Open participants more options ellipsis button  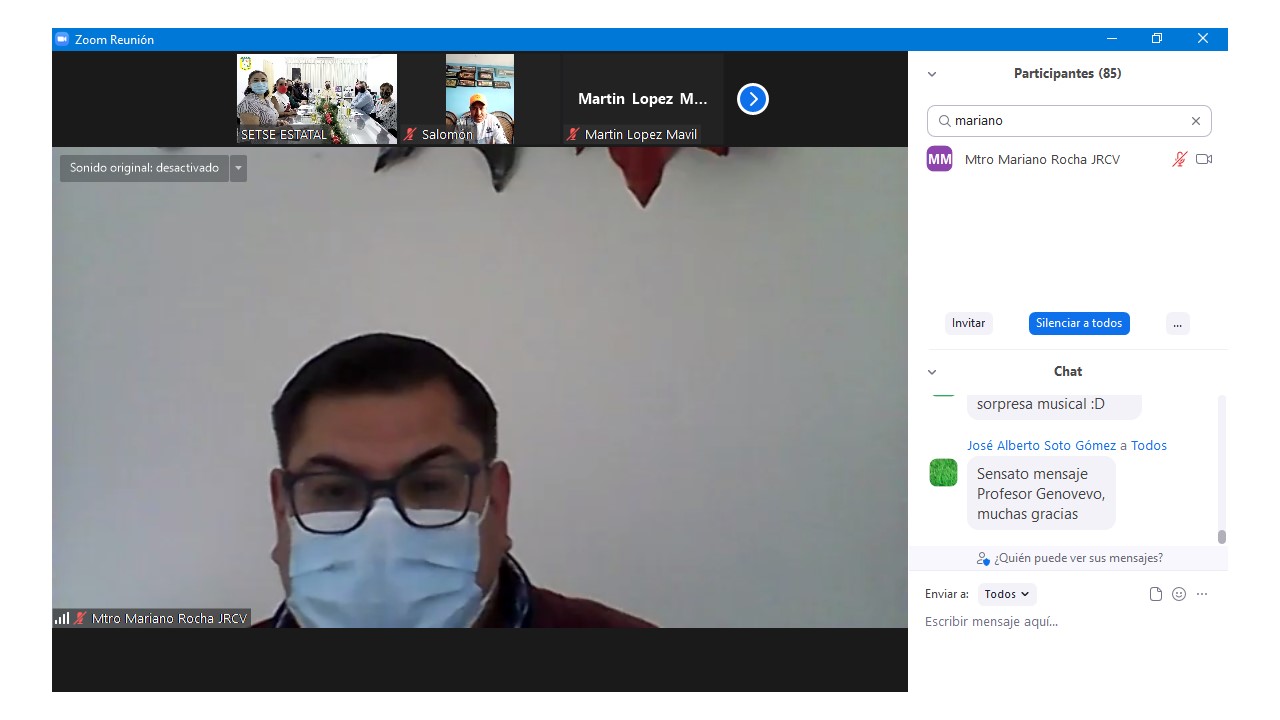point(1178,323)
